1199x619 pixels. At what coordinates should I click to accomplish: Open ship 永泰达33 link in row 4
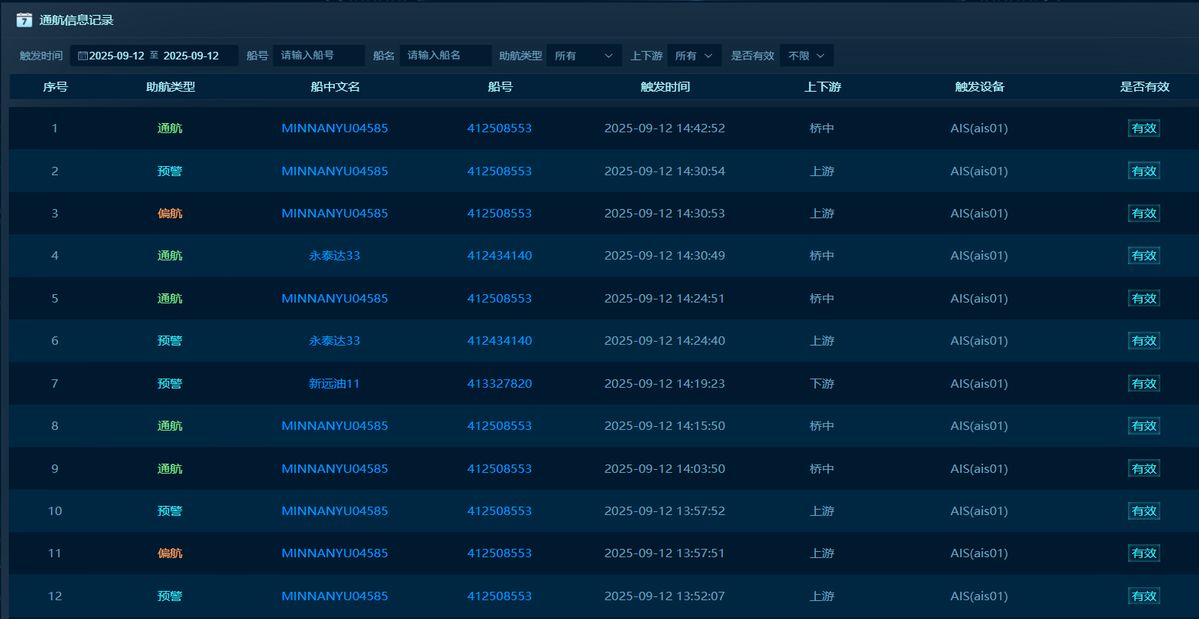point(334,256)
